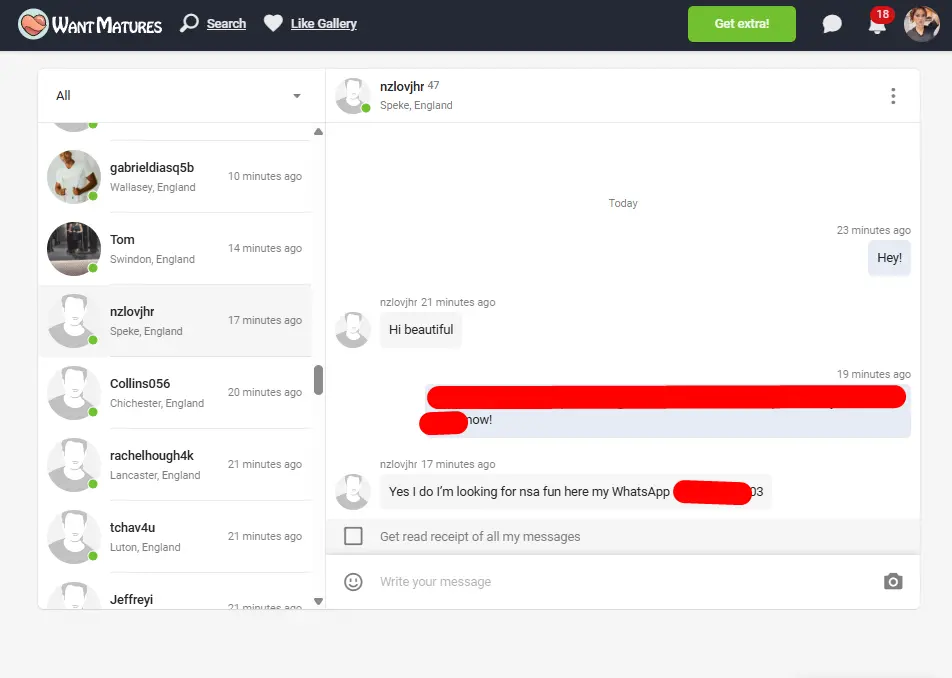Open nzlovjhr avatar in chat header

point(353,96)
